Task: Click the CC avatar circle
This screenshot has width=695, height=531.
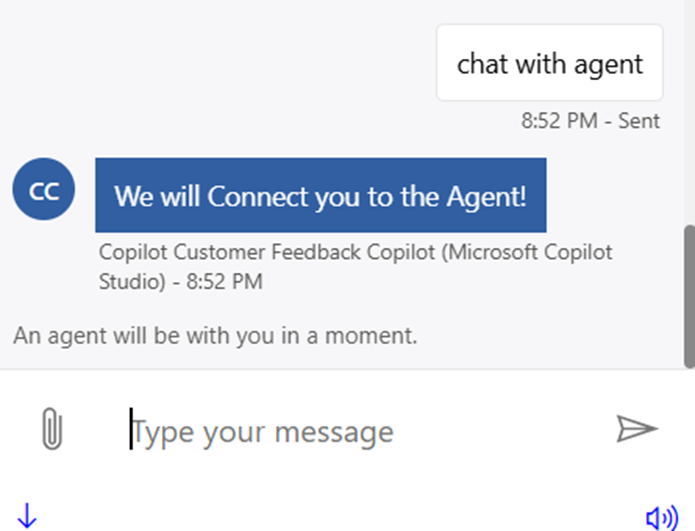Action: 44,189
